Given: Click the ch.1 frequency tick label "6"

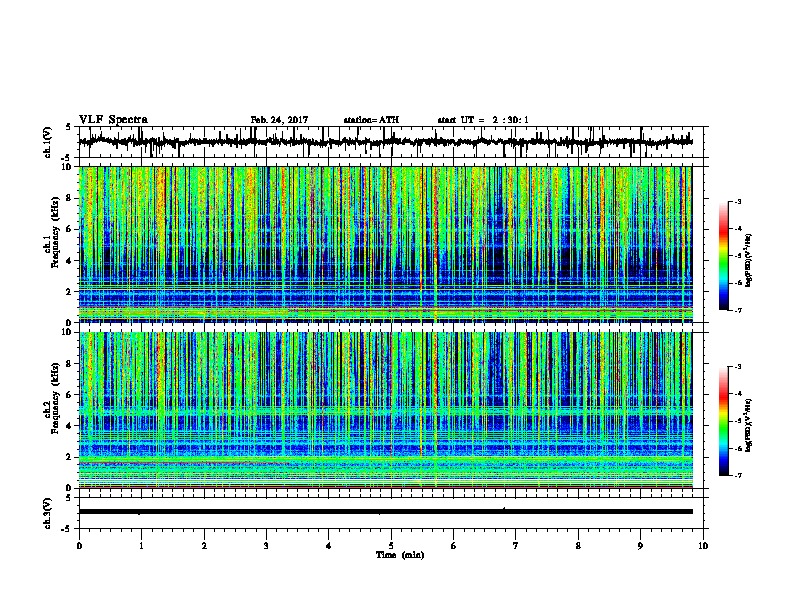Looking at the screenshot, I should 70,229.
